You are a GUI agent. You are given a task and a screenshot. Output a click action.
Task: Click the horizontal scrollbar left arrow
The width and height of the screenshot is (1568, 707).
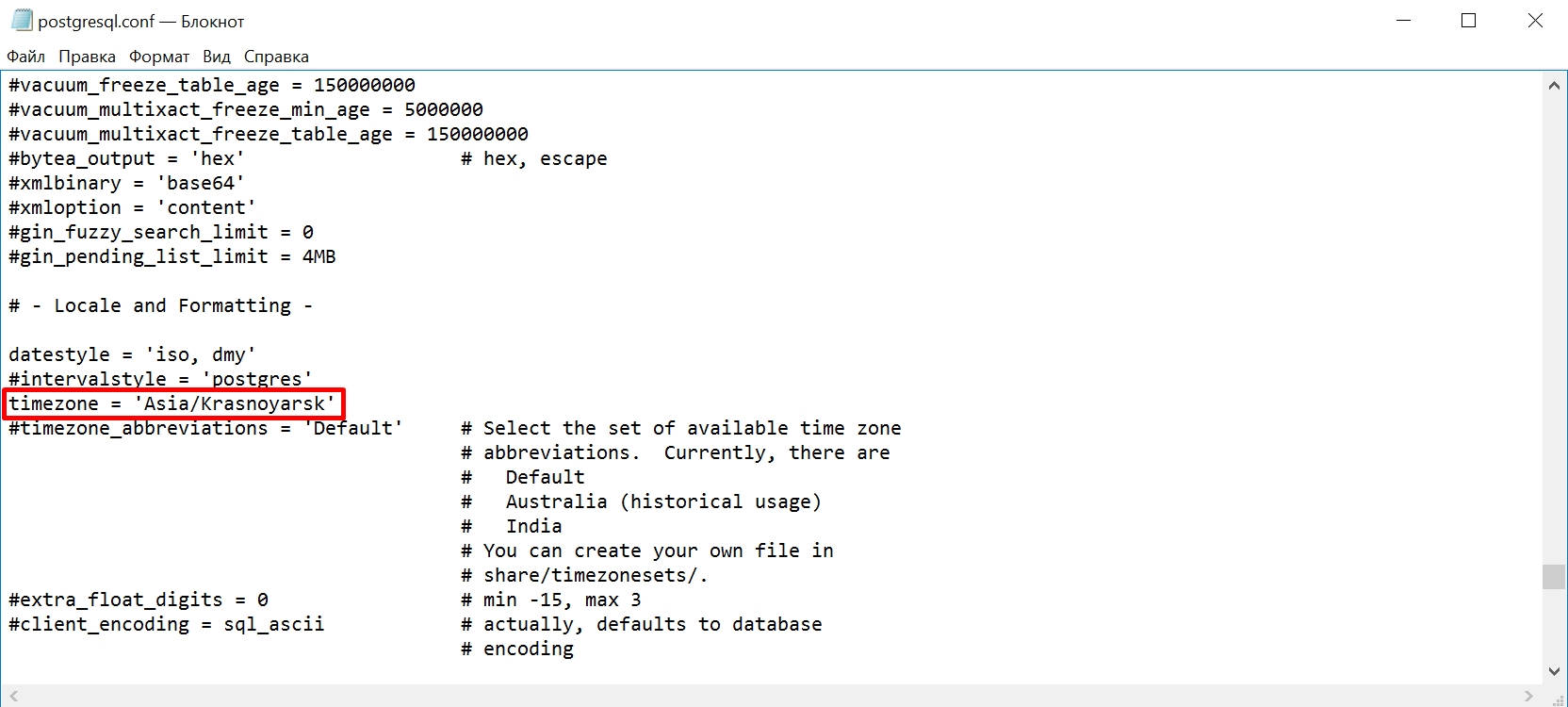coord(13,696)
